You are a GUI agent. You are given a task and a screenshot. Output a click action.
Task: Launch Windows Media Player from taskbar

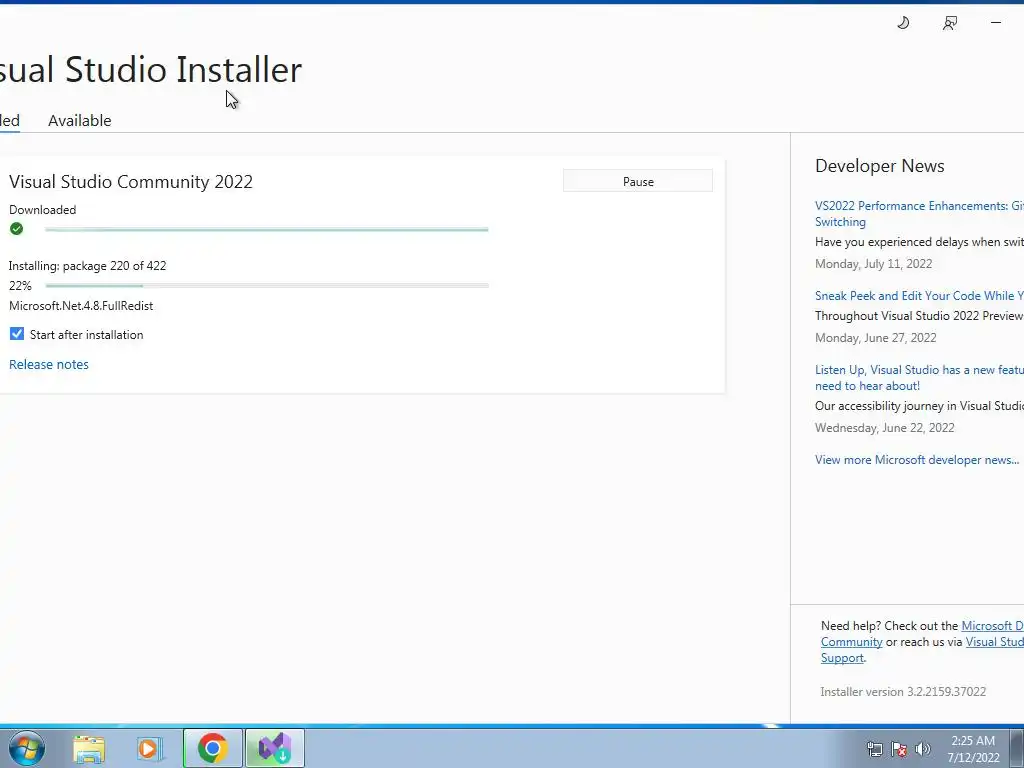[150, 748]
